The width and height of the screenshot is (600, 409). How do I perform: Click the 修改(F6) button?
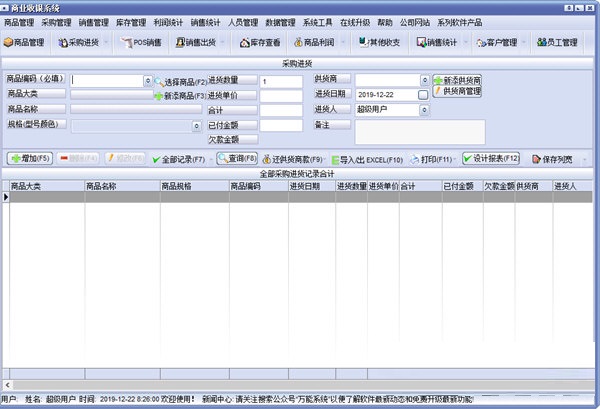coord(125,158)
